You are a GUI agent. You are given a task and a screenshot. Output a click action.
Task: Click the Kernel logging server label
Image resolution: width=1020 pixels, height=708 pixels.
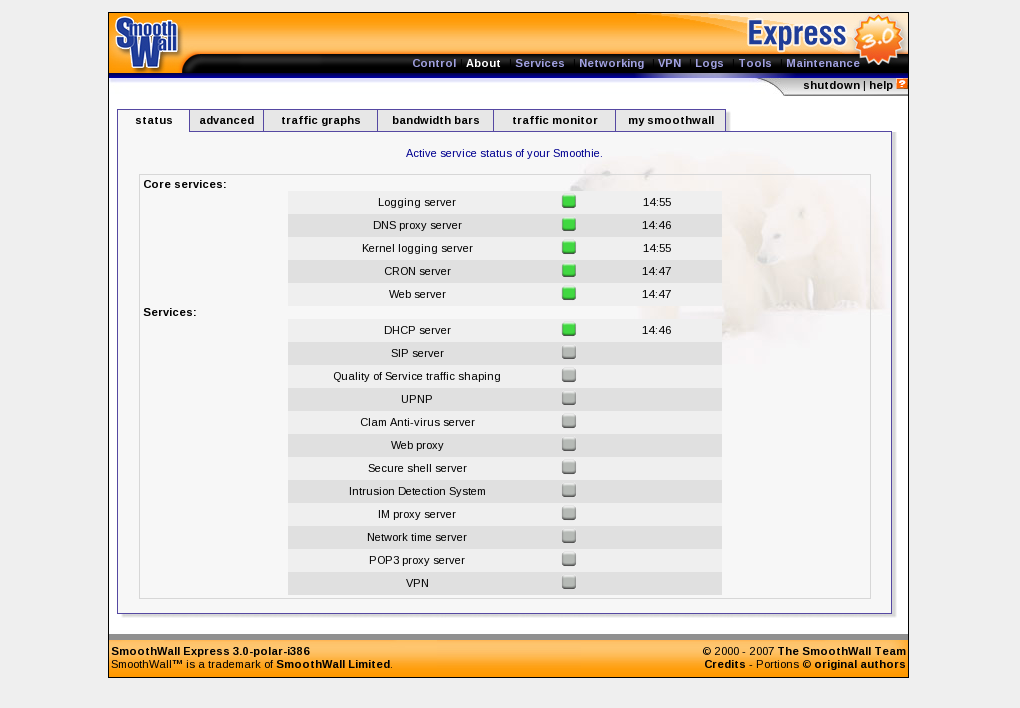[x=417, y=249]
